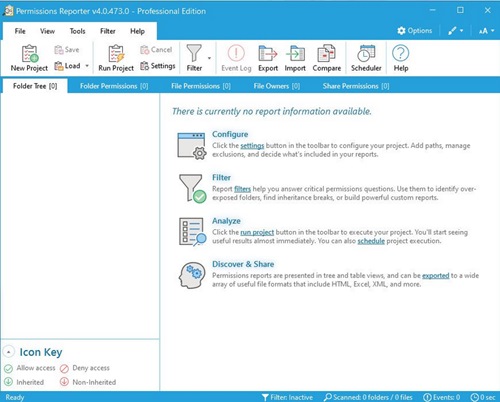
Task: Click the Deny access key icon
Action: tap(64, 368)
